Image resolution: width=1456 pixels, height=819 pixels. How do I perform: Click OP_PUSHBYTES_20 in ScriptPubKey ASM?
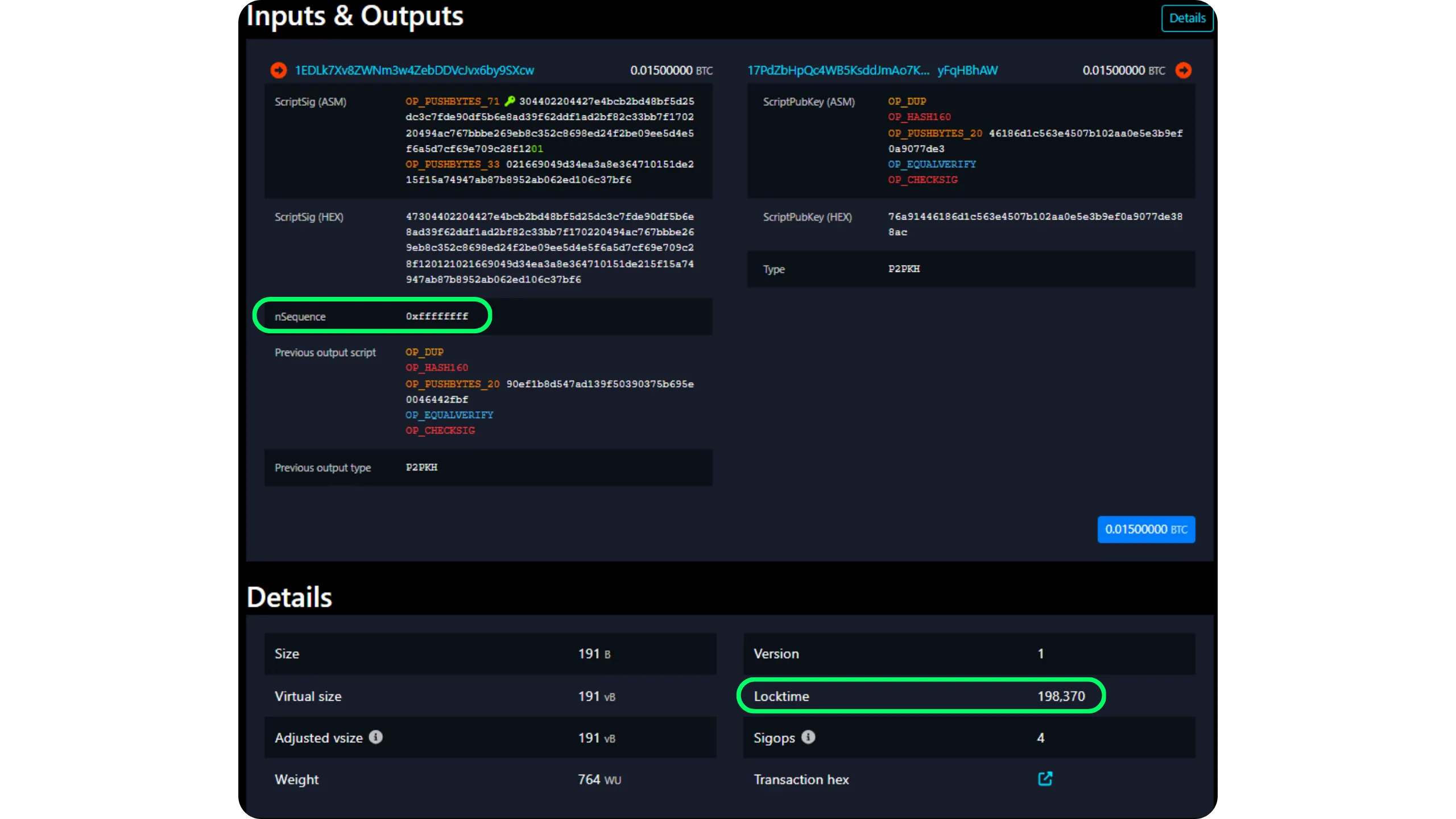935,133
